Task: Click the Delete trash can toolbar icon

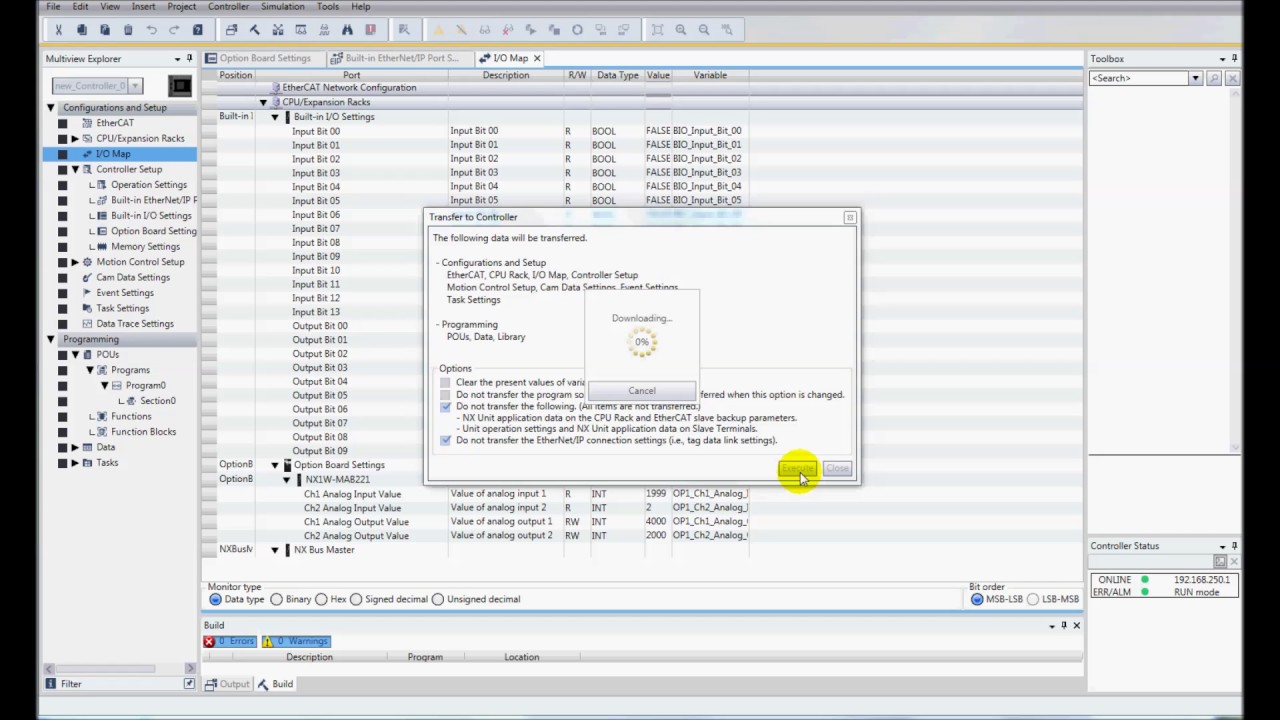Action: click(128, 30)
